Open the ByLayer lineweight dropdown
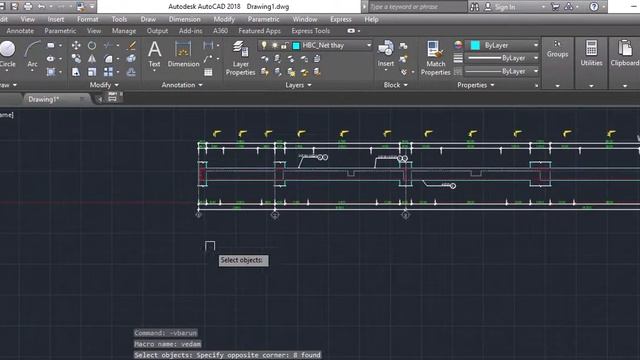 536,58
